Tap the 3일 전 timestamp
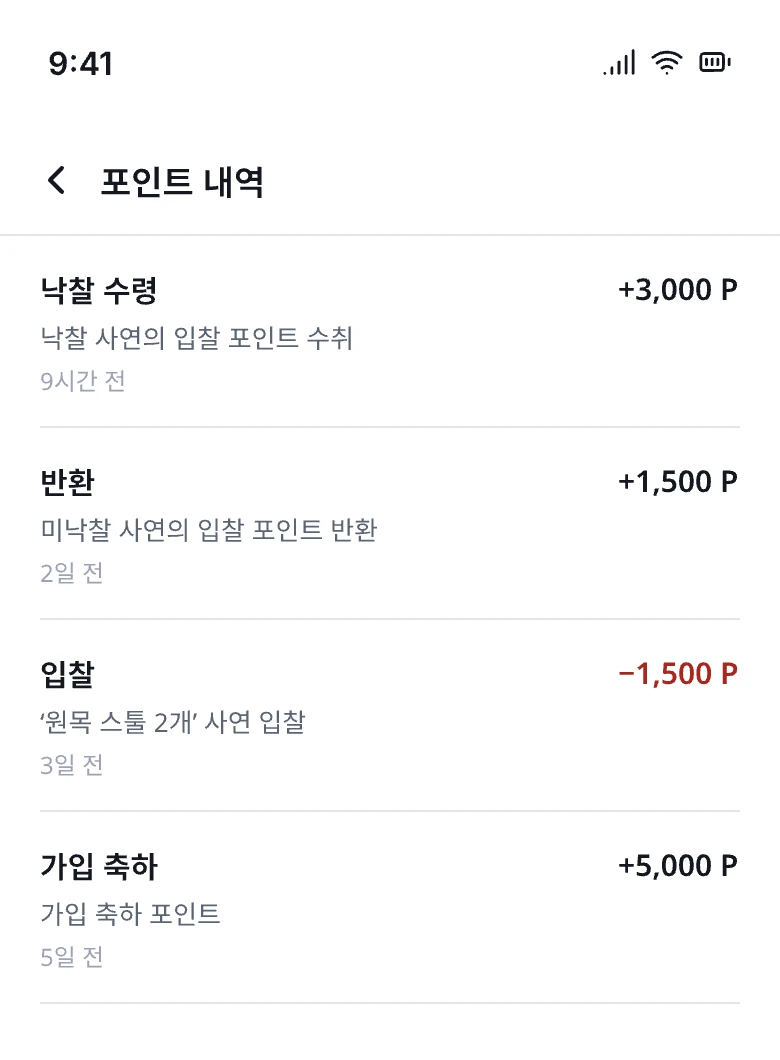 [x=72, y=765]
